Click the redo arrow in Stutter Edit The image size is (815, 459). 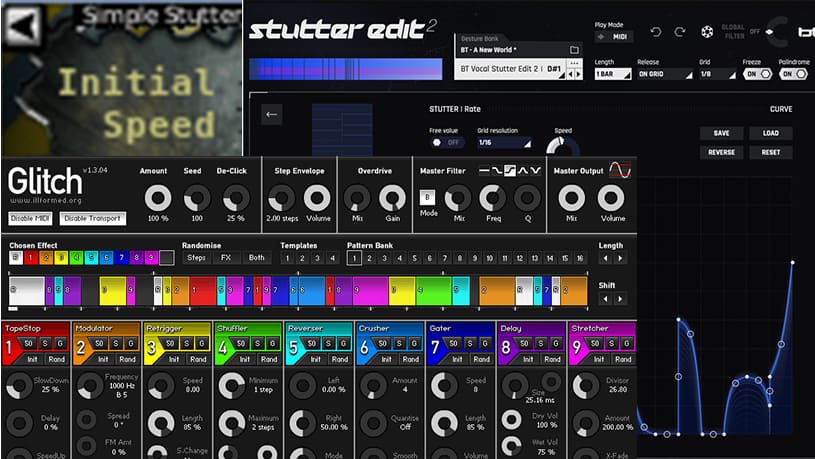(x=680, y=32)
